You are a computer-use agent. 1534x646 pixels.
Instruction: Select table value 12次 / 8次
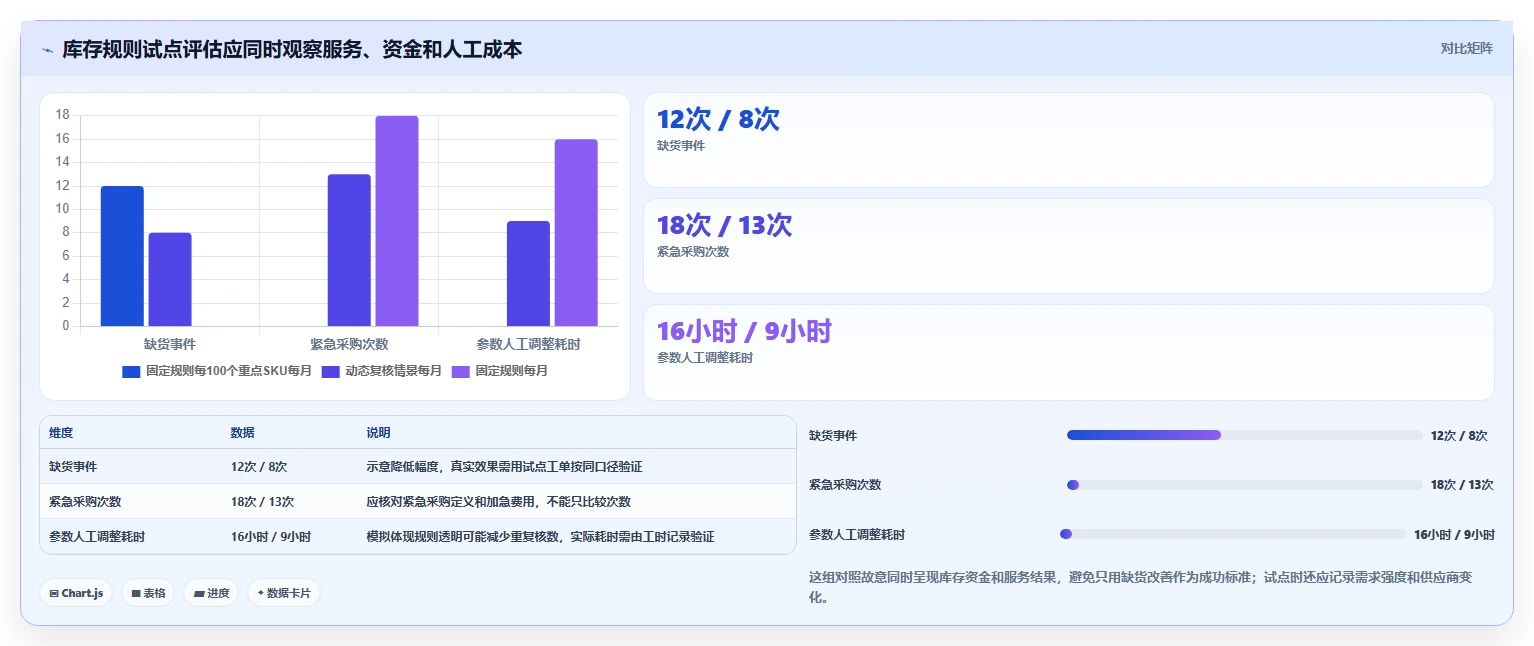coord(259,467)
